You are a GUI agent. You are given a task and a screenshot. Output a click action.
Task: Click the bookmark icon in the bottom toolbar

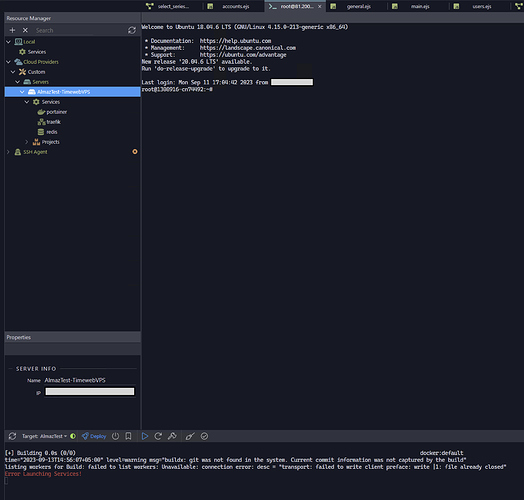128,436
